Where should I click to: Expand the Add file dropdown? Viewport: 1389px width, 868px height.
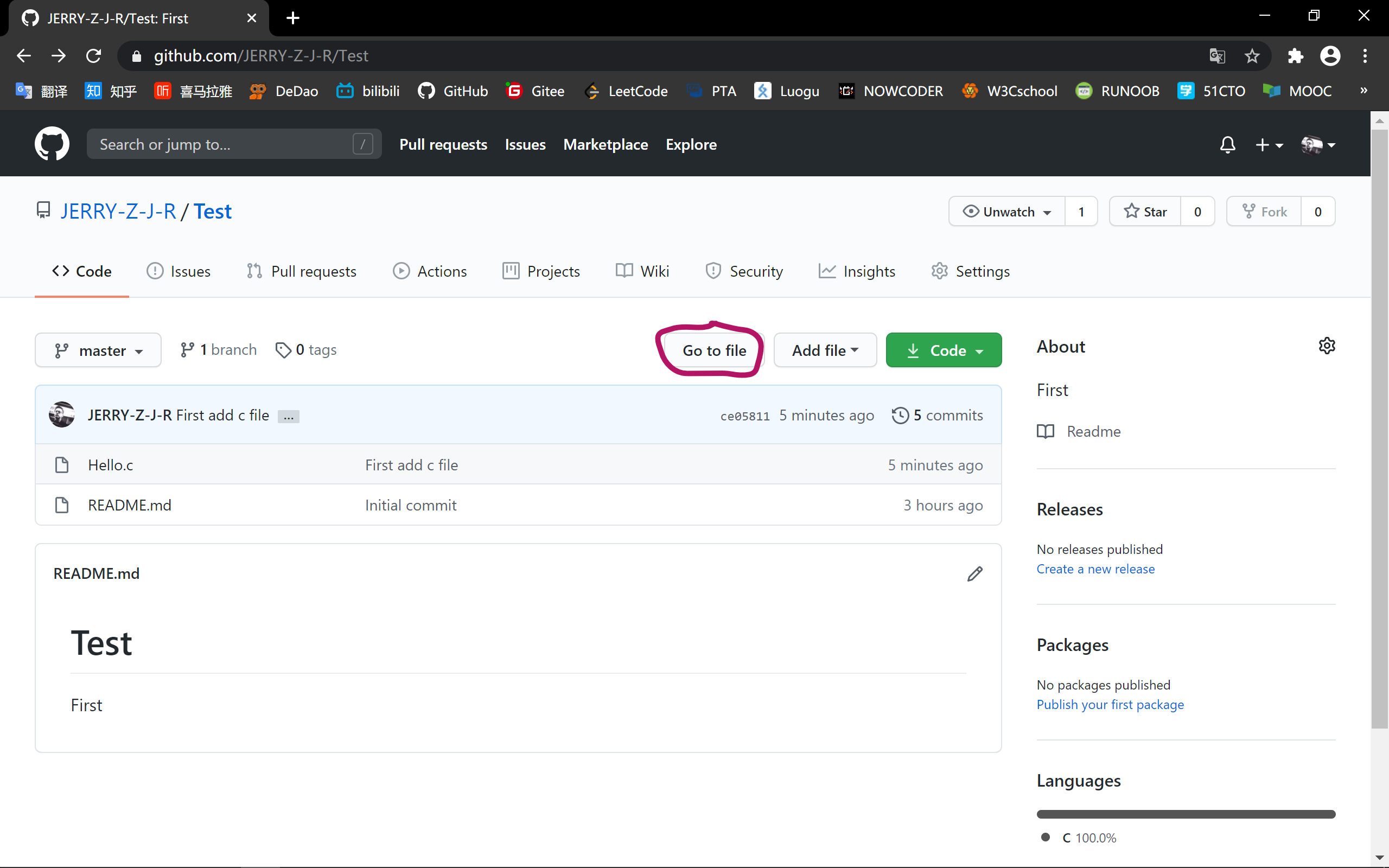(825, 350)
